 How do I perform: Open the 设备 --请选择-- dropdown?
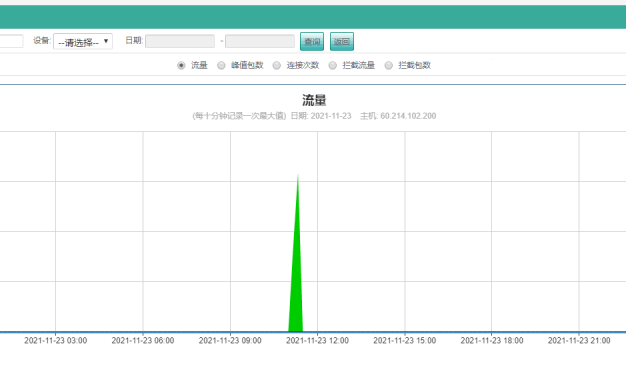tap(83, 41)
